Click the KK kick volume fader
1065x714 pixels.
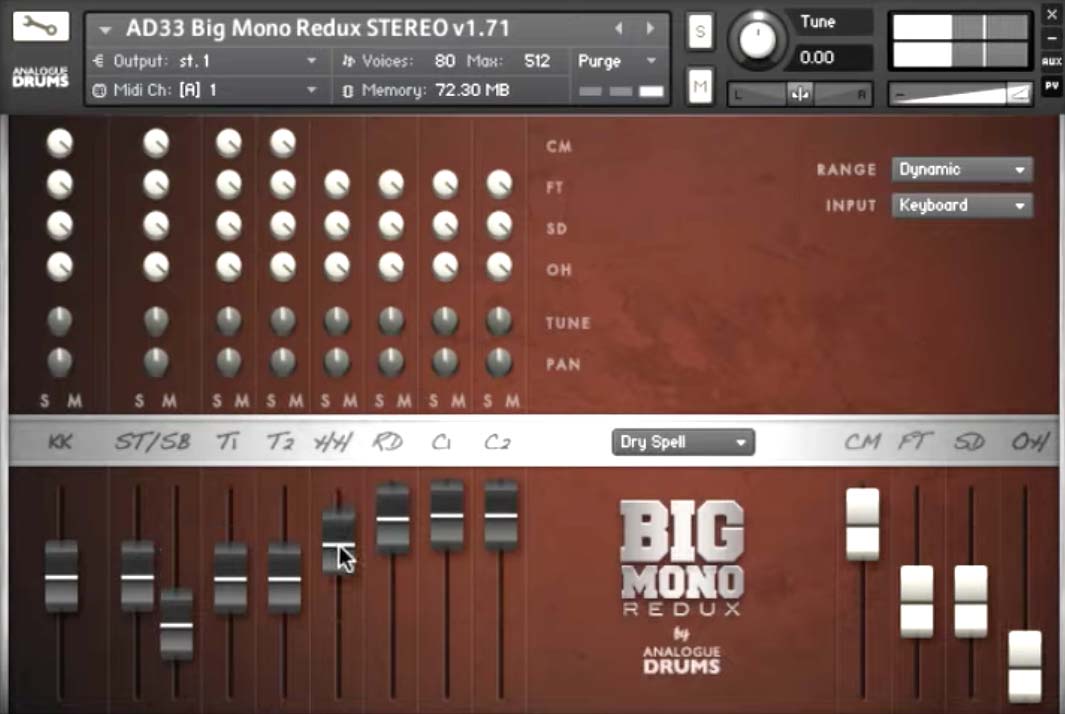(61, 577)
